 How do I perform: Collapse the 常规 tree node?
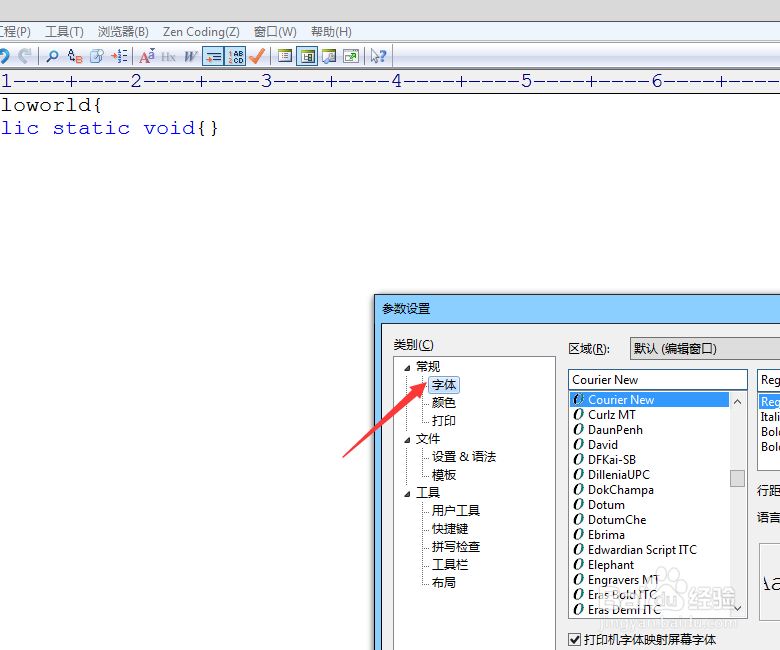tap(407, 368)
